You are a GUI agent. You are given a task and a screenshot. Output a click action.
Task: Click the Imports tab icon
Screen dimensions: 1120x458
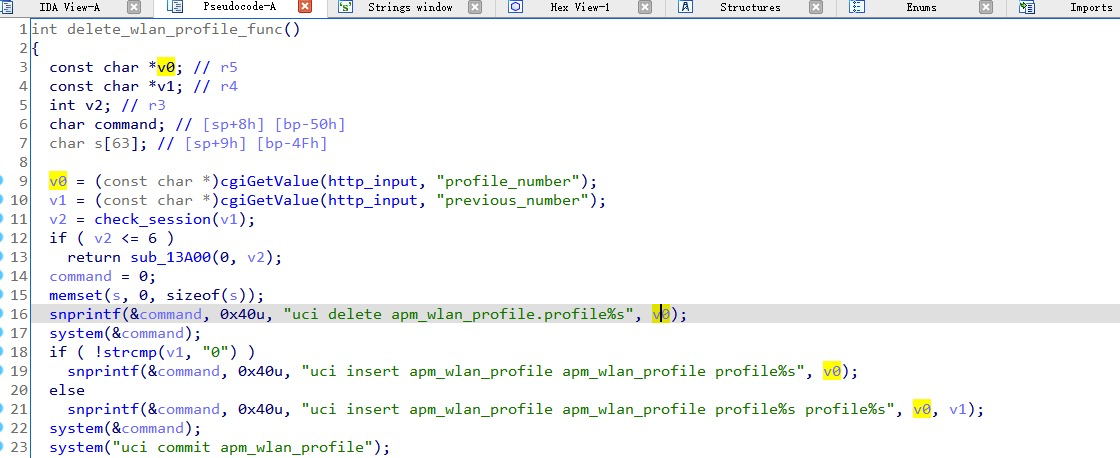coord(1027,7)
